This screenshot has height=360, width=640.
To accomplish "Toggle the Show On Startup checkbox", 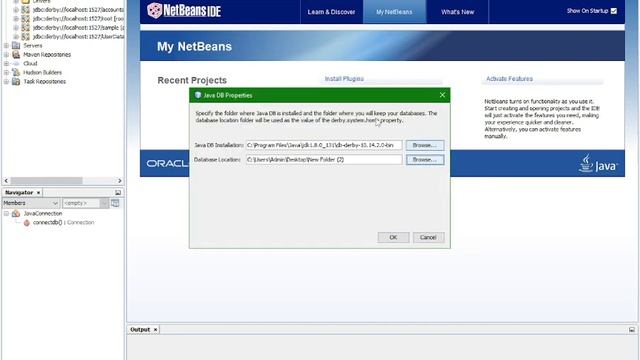I will (614, 11).
